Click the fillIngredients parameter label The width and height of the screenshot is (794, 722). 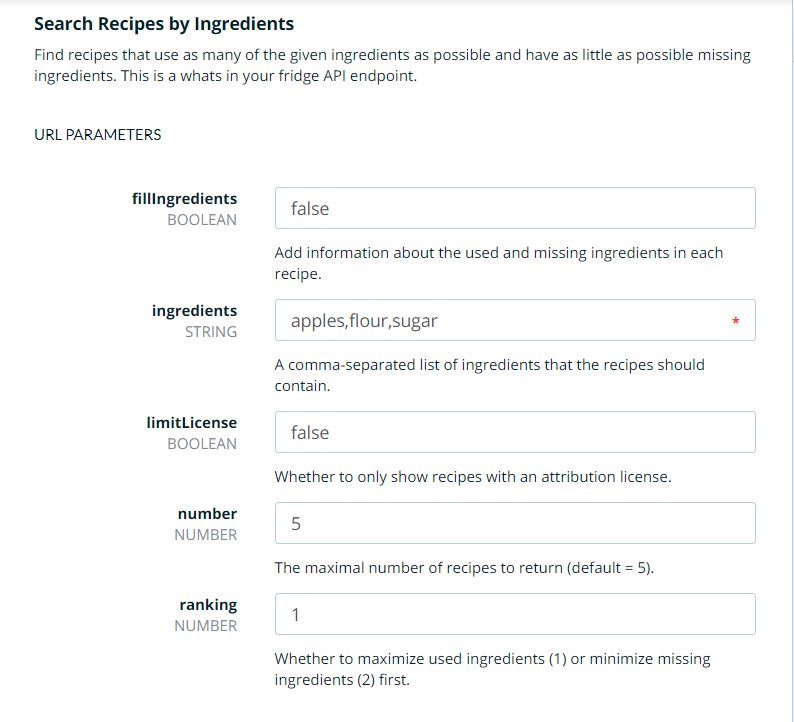pyautogui.click(x=184, y=199)
